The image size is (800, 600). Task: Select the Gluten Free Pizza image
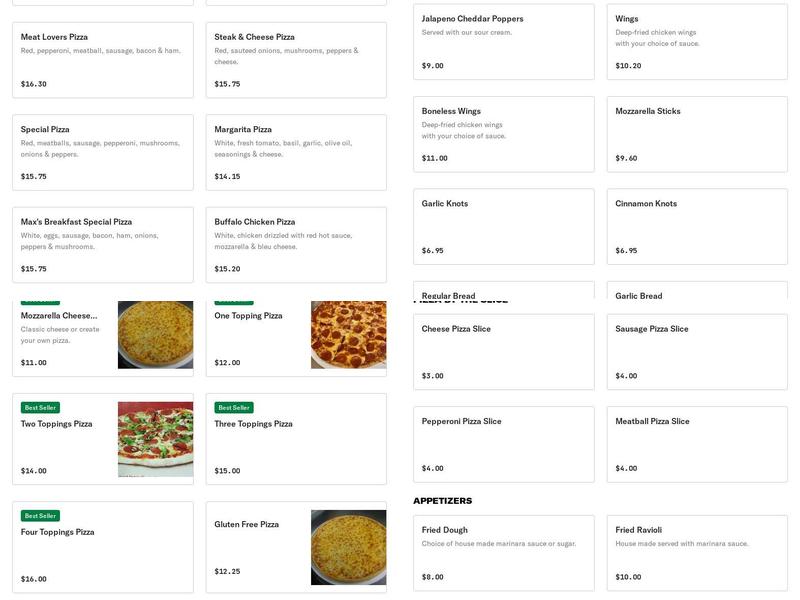pyautogui.click(x=348, y=547)
